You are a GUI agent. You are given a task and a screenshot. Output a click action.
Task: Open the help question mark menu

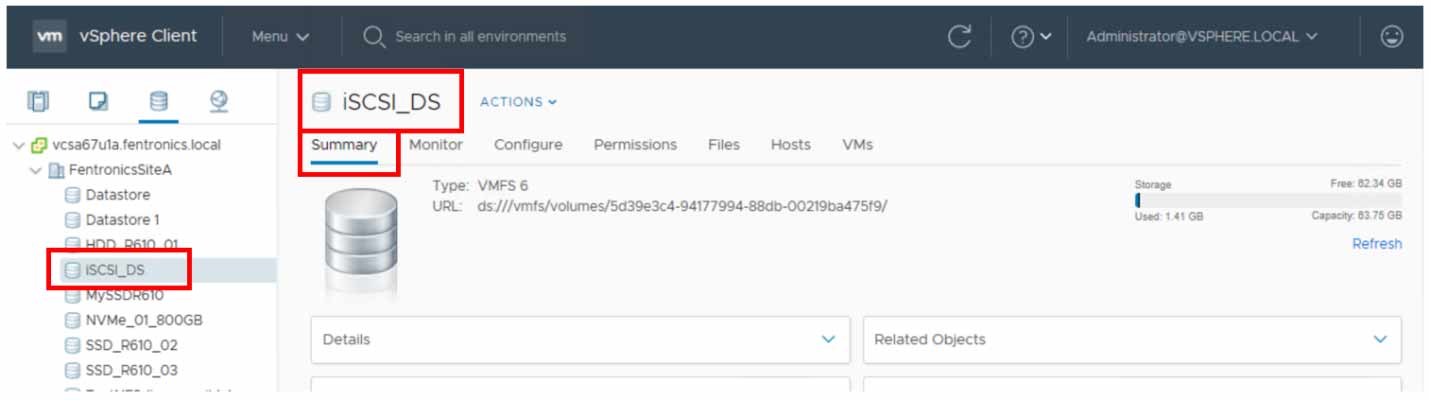point(1030,37)
